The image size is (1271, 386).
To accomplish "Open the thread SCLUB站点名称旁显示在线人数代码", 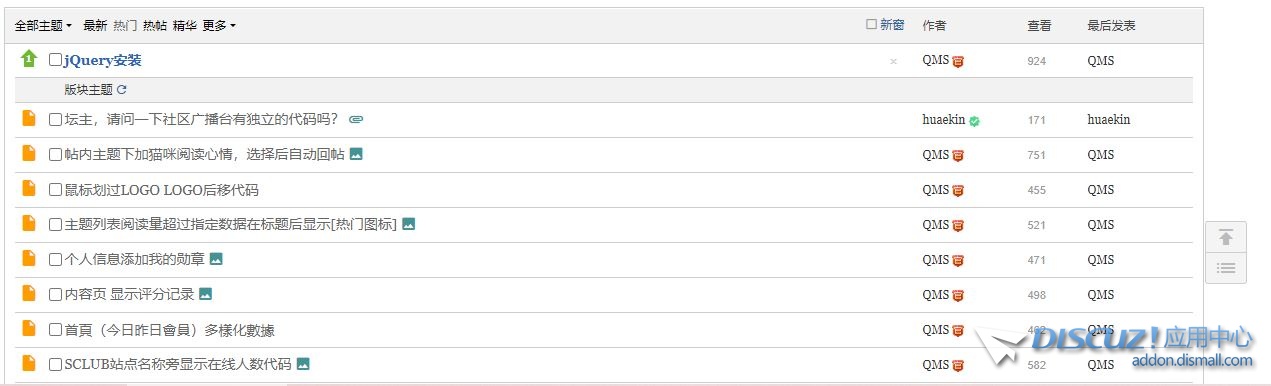I will coord(178,365).
